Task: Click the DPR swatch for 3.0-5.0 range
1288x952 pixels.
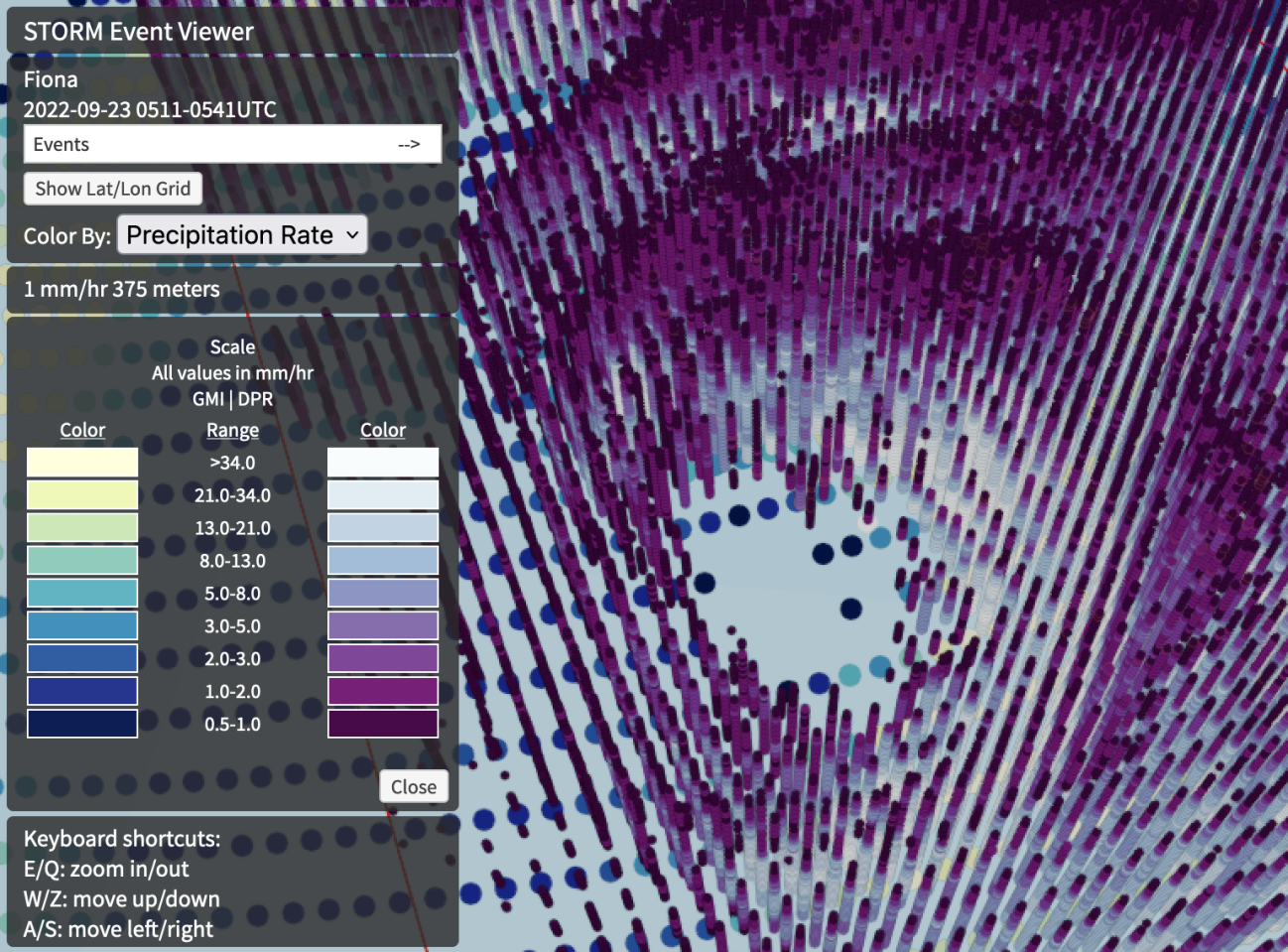Action: coord(383,626)
